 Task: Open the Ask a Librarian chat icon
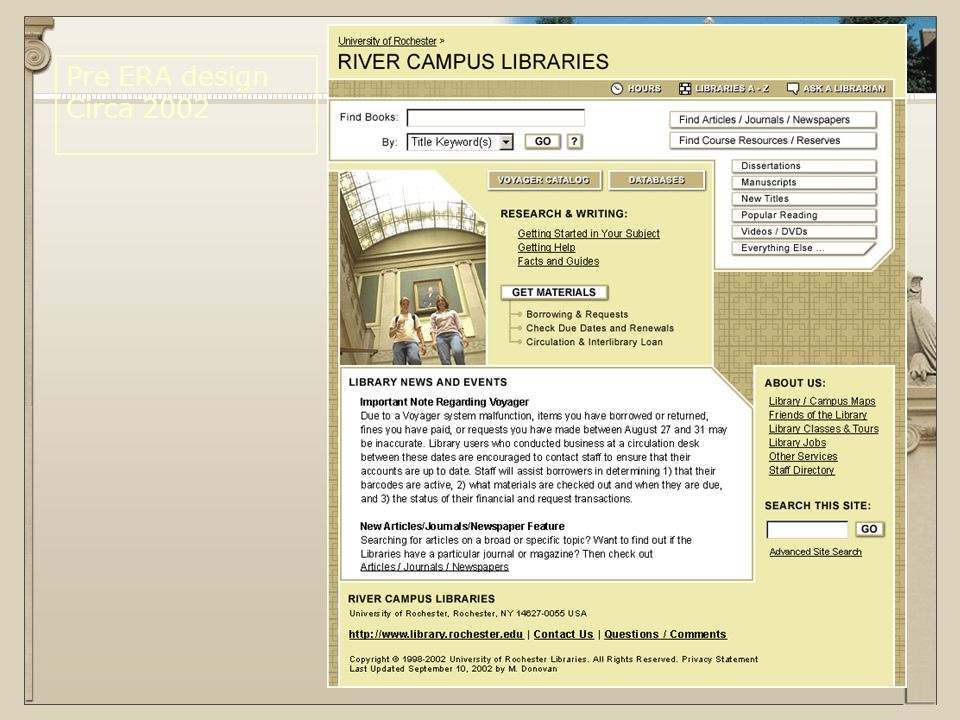pos(792,89)
